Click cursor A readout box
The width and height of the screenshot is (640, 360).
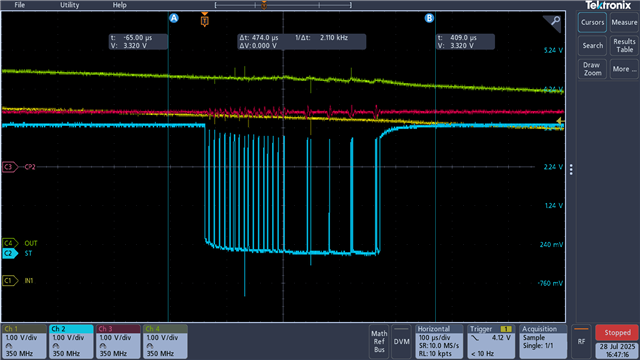[138, 42]
